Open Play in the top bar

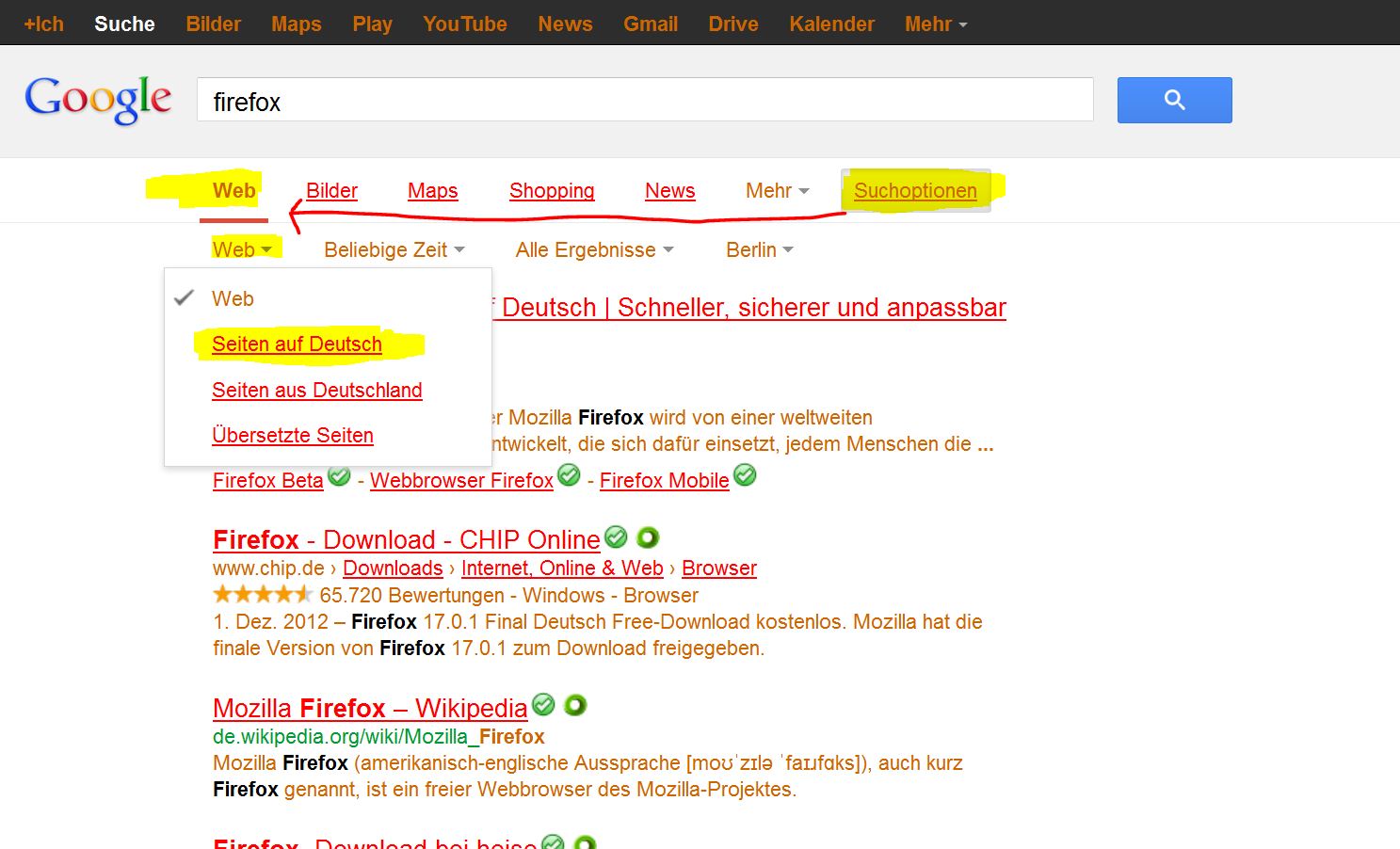[373, 24]
